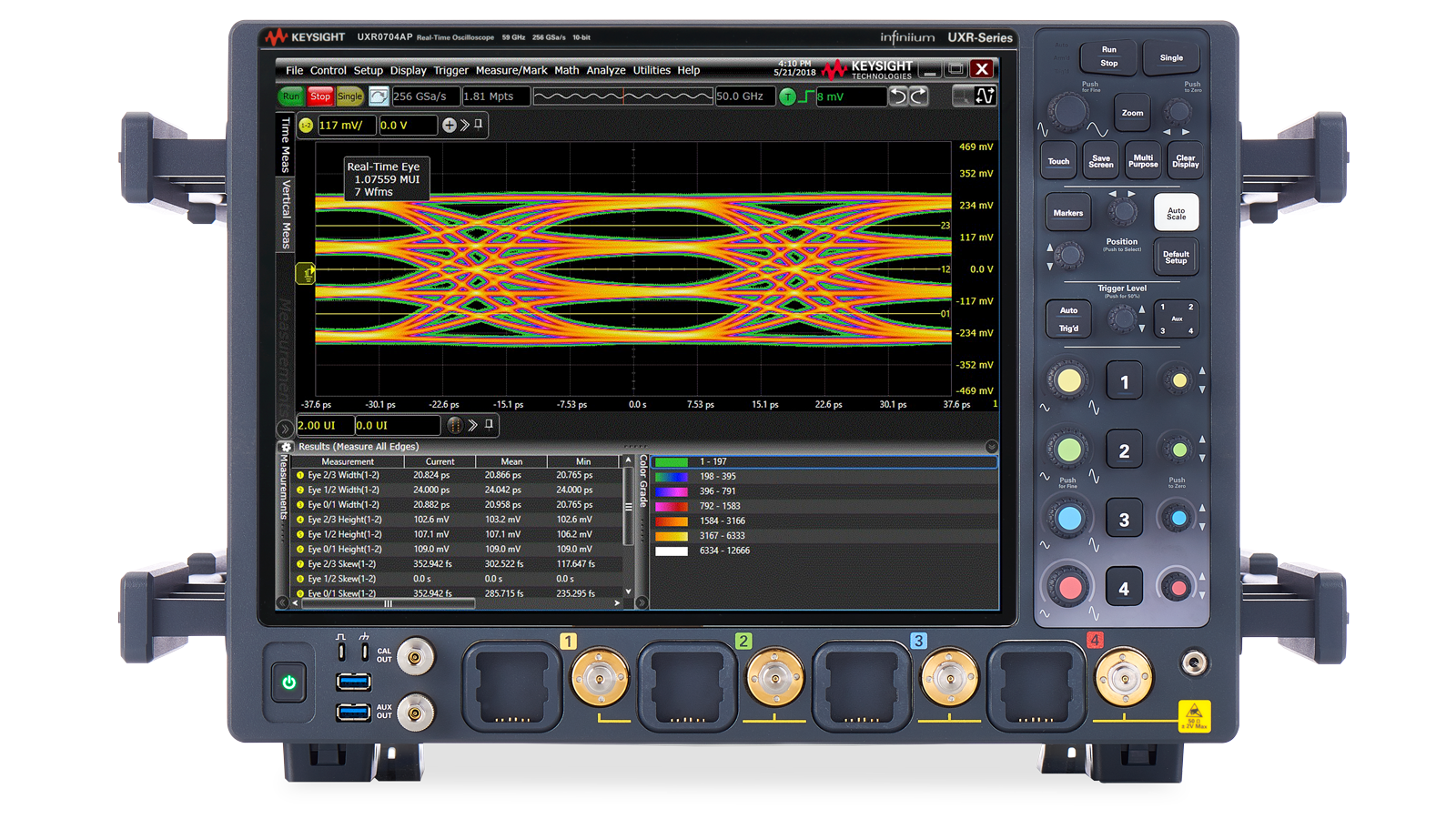The height and width of the screenshot is (819, 1456).
Task: Open Results panel settings with the gear icon
Action: [x=286, y=447]
